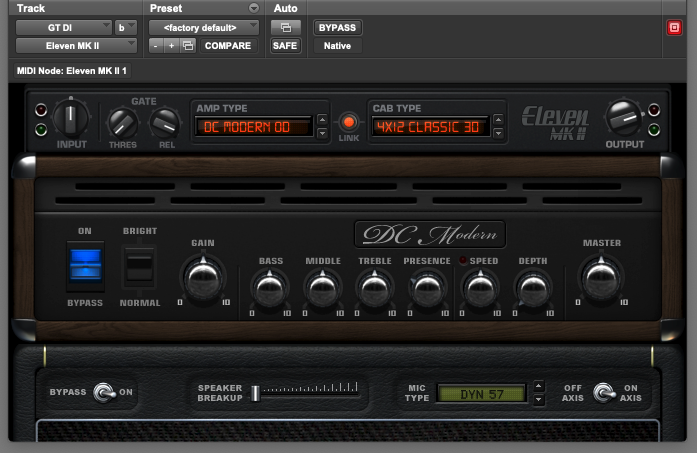Click the red input clip LED

point(41,109)
